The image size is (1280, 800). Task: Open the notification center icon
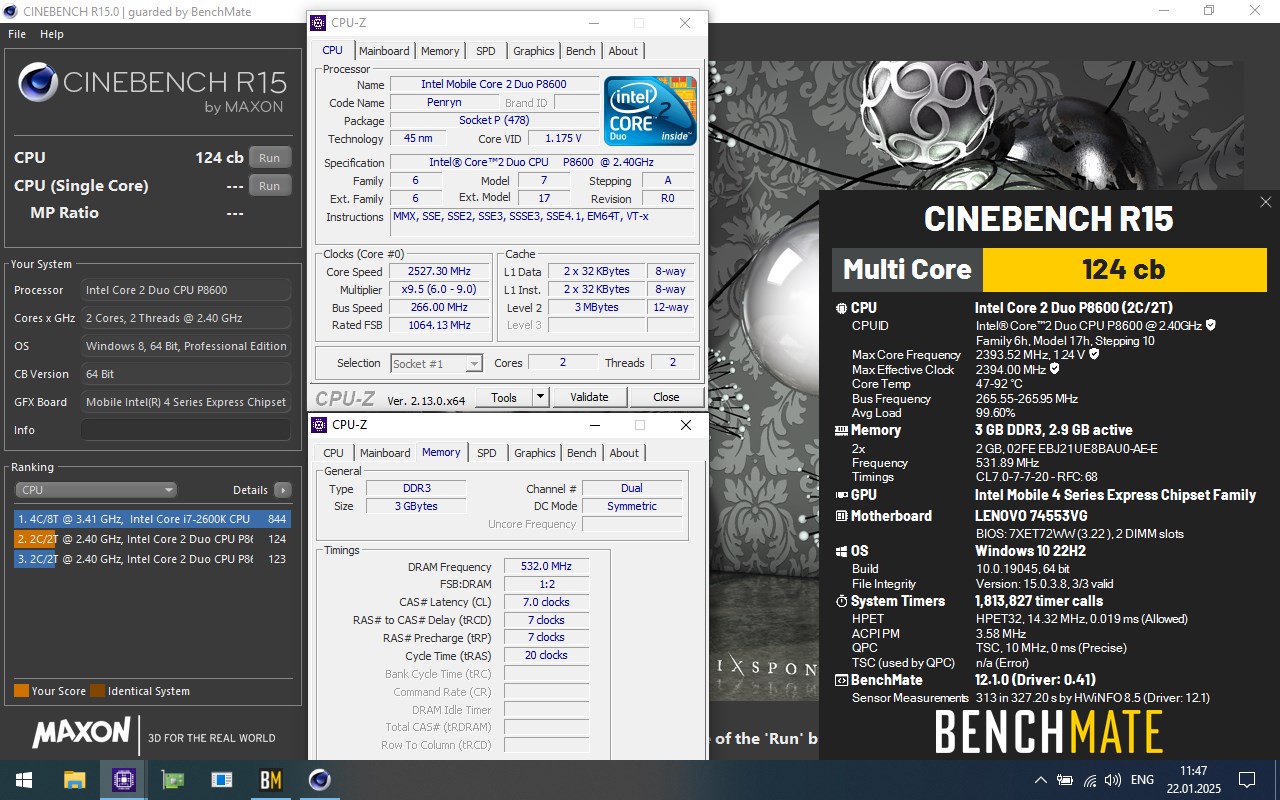pos(1247,780)
